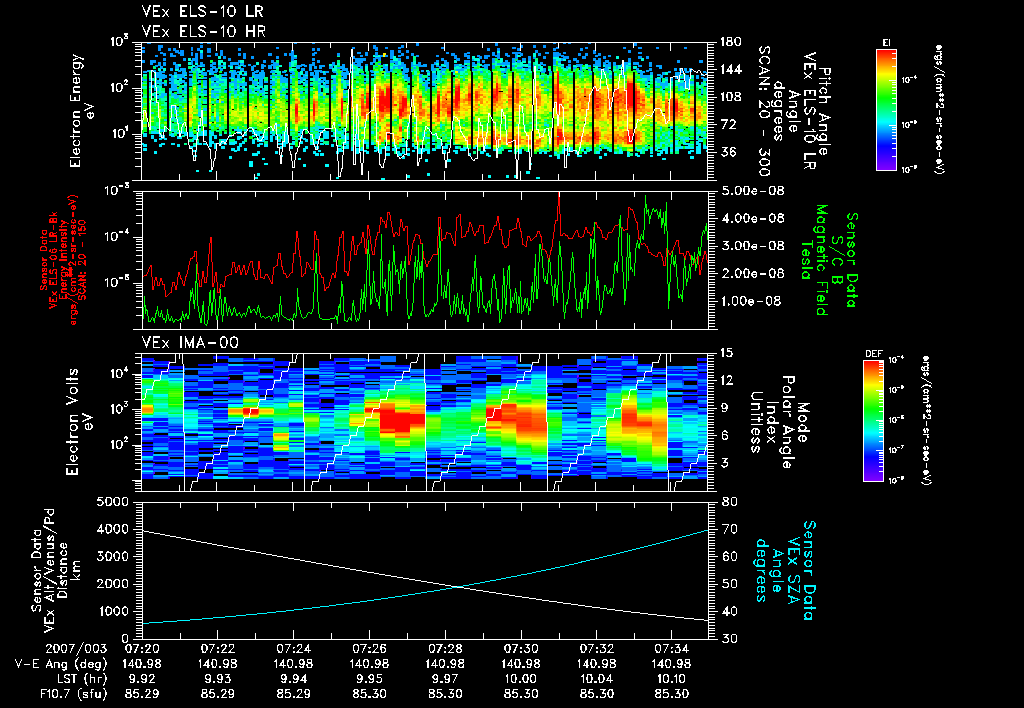Click the SZA axis tick "50"
1024x708 pixels.
point(730,584)
